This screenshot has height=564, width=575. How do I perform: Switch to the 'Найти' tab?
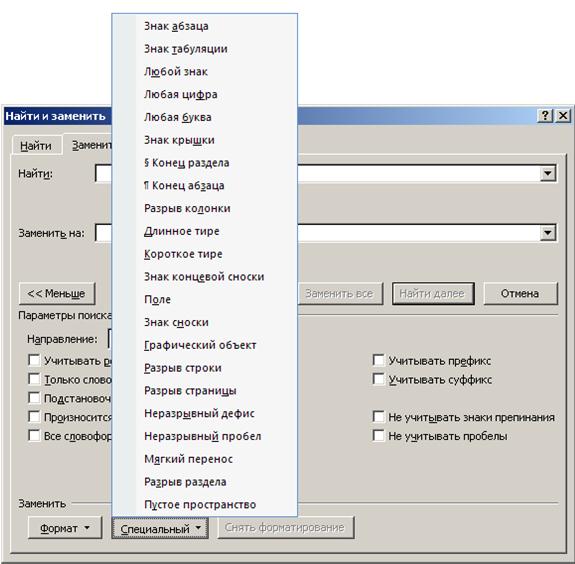[36, 146]
